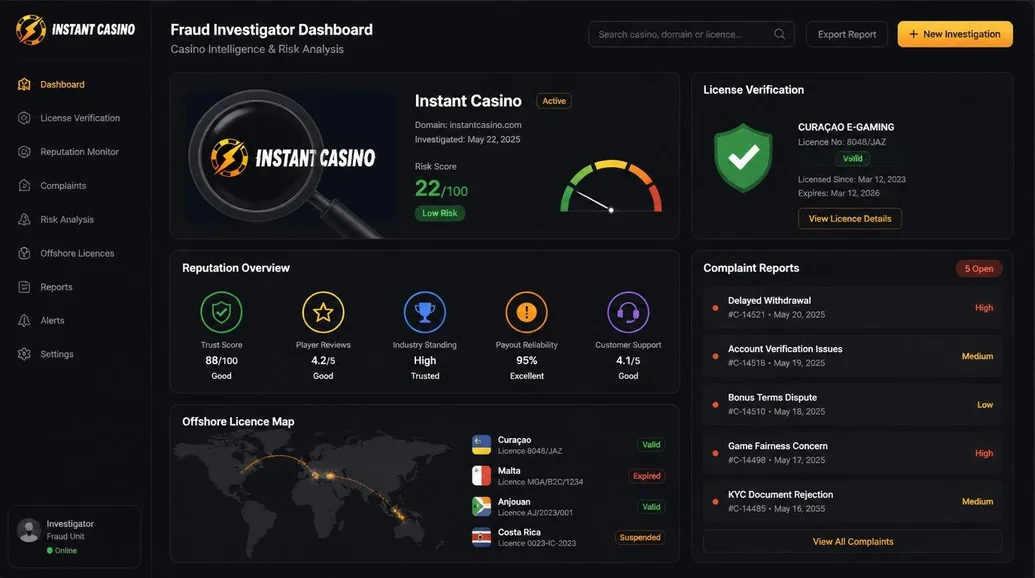Click the Anjouan flag icon

point(481,507)
